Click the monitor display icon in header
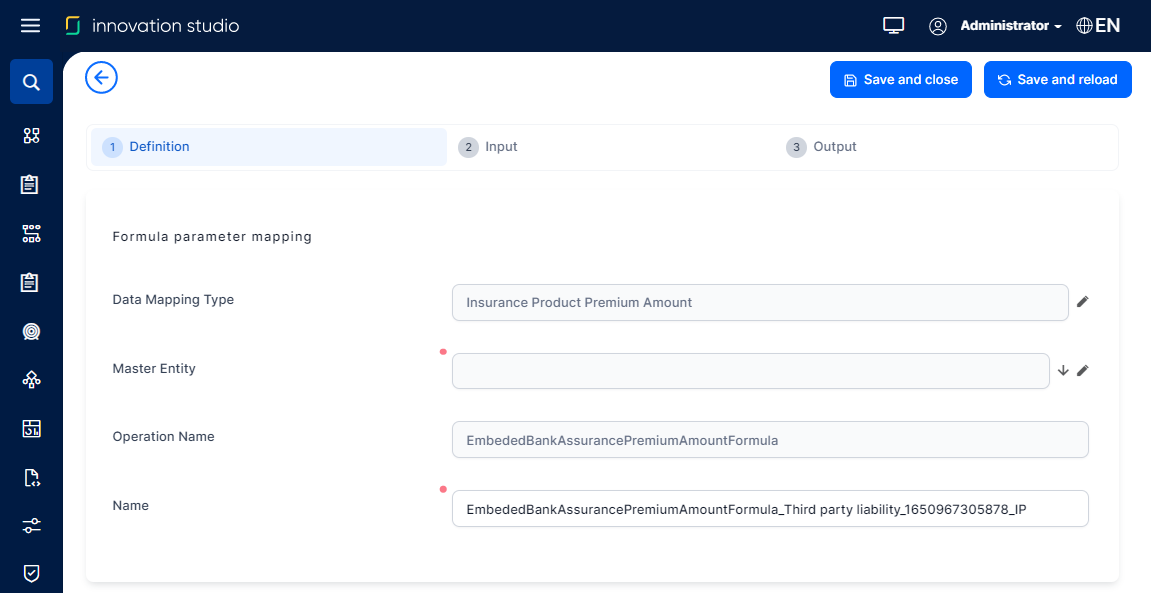The width and height of the screenshot is (1151, 593). click(x=894, y=26)
